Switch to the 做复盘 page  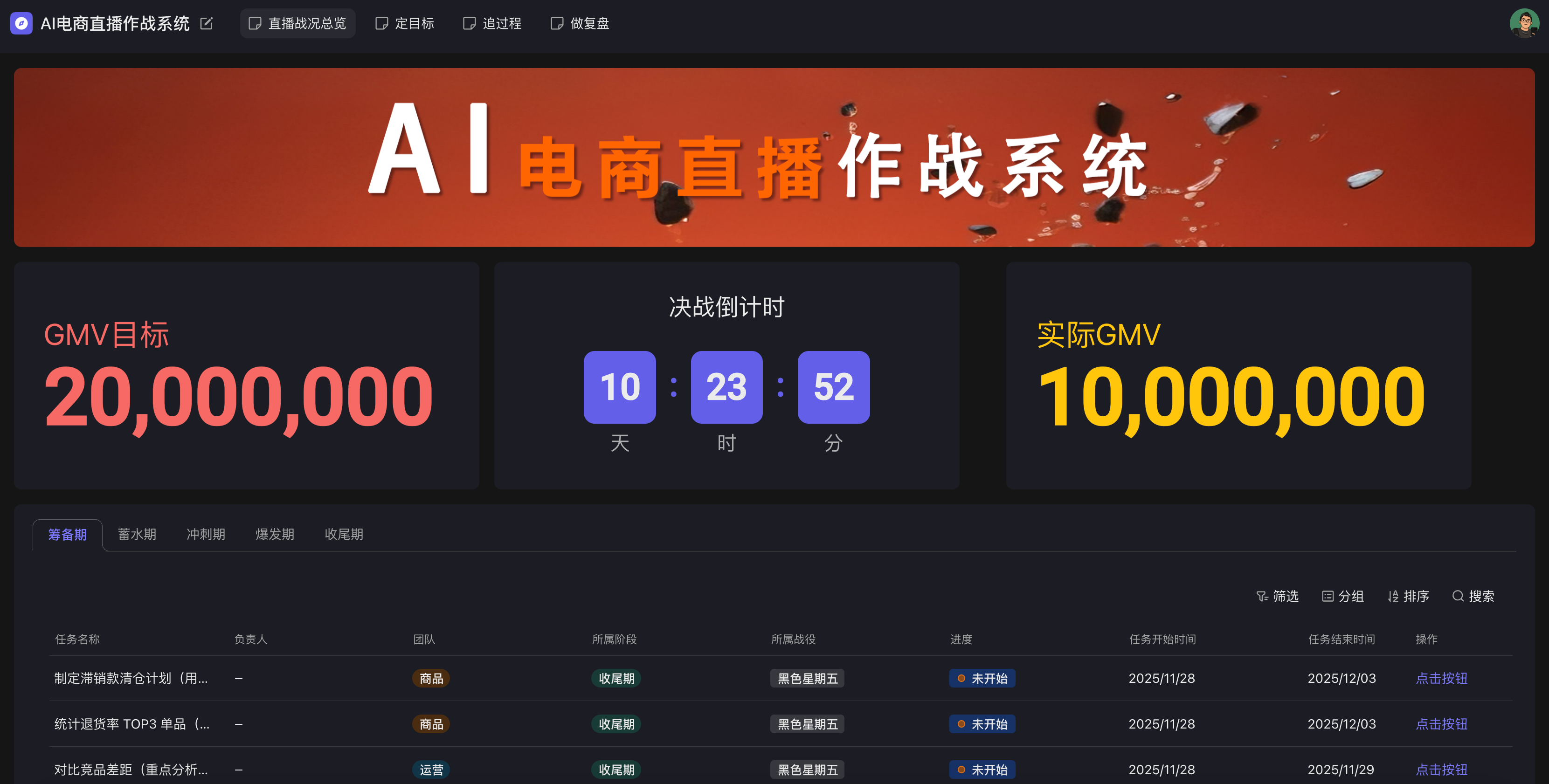[x=580, y=23]
